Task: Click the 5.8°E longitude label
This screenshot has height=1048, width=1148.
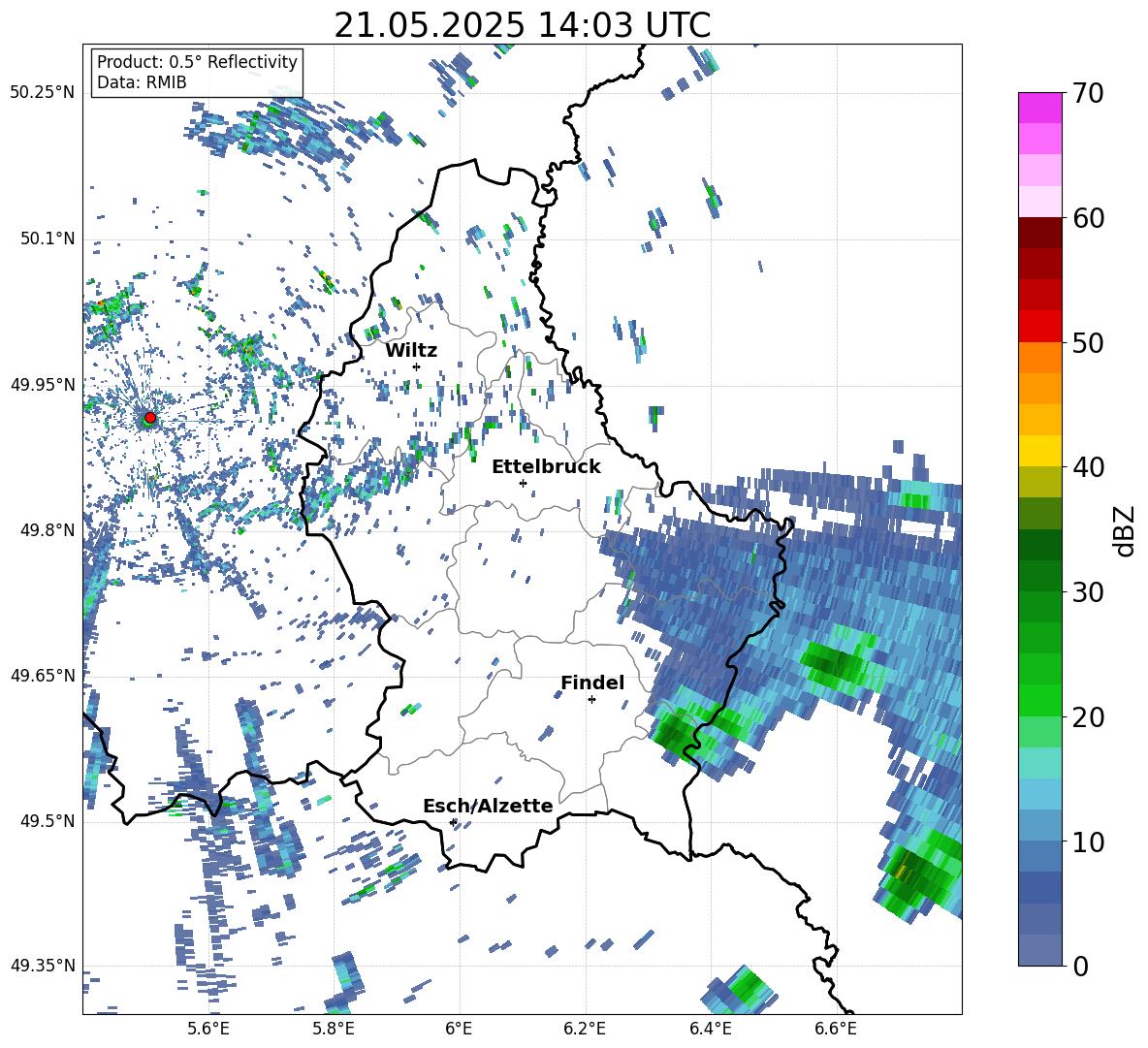Action: point(334,1029)
